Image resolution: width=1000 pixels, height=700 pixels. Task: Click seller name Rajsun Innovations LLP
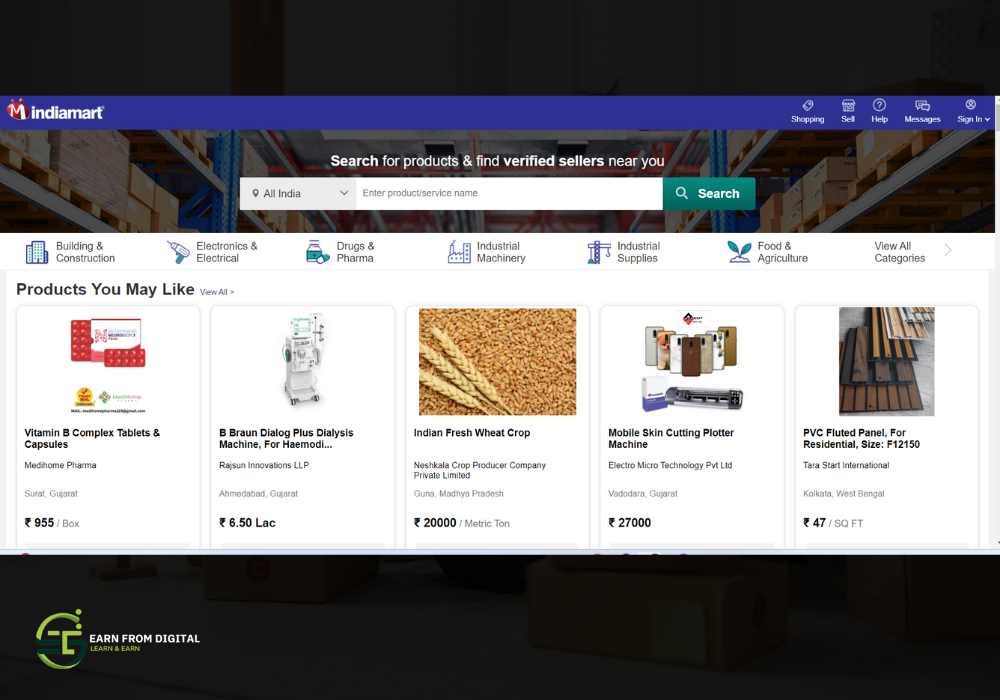point(263,465)
